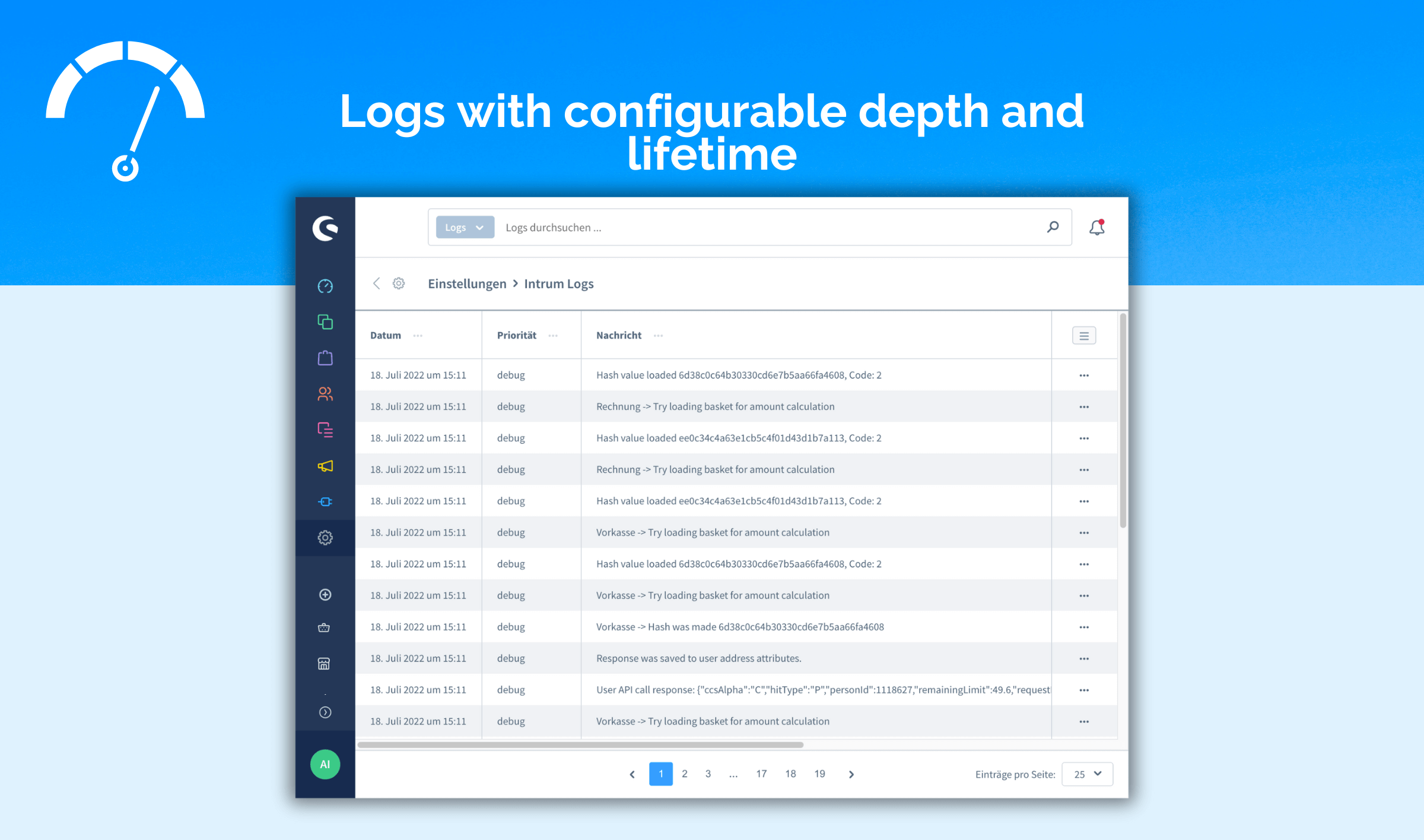Viewport: 1424px width, 840px height.
Task: Open notifications bell icon
Action: [1097, 227]
